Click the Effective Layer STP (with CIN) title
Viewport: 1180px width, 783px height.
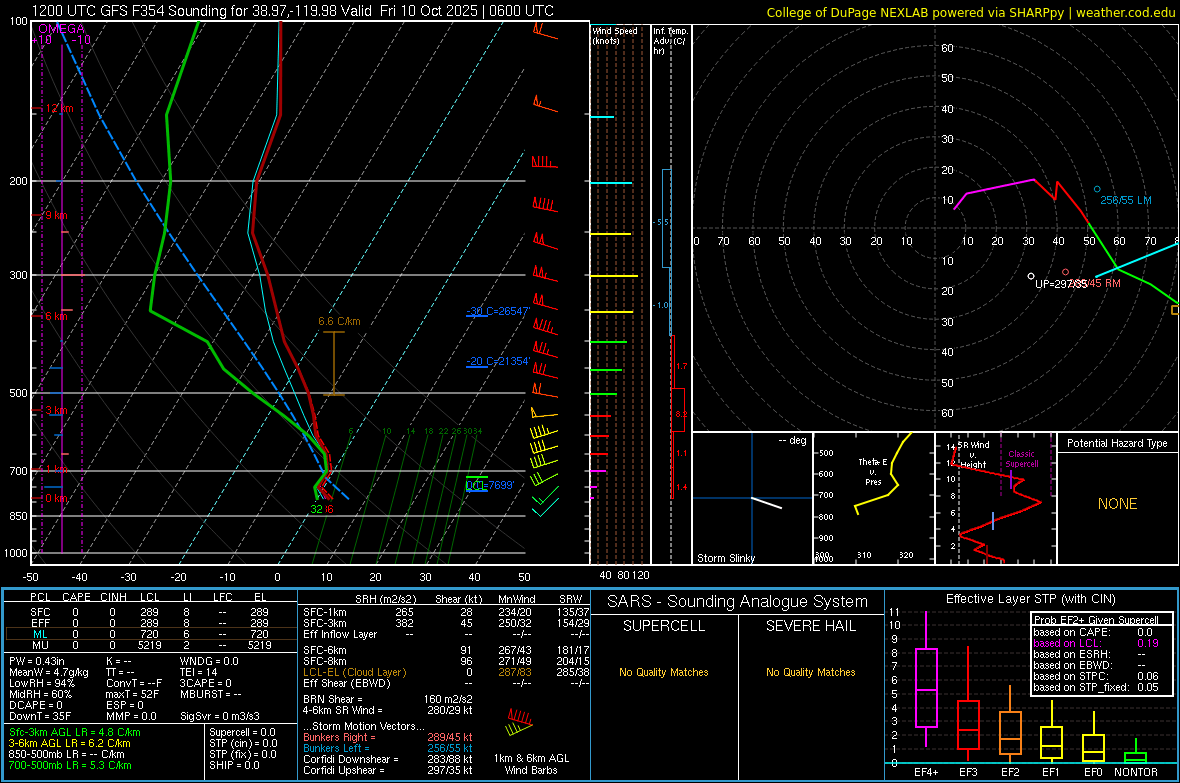point(1030,599)
